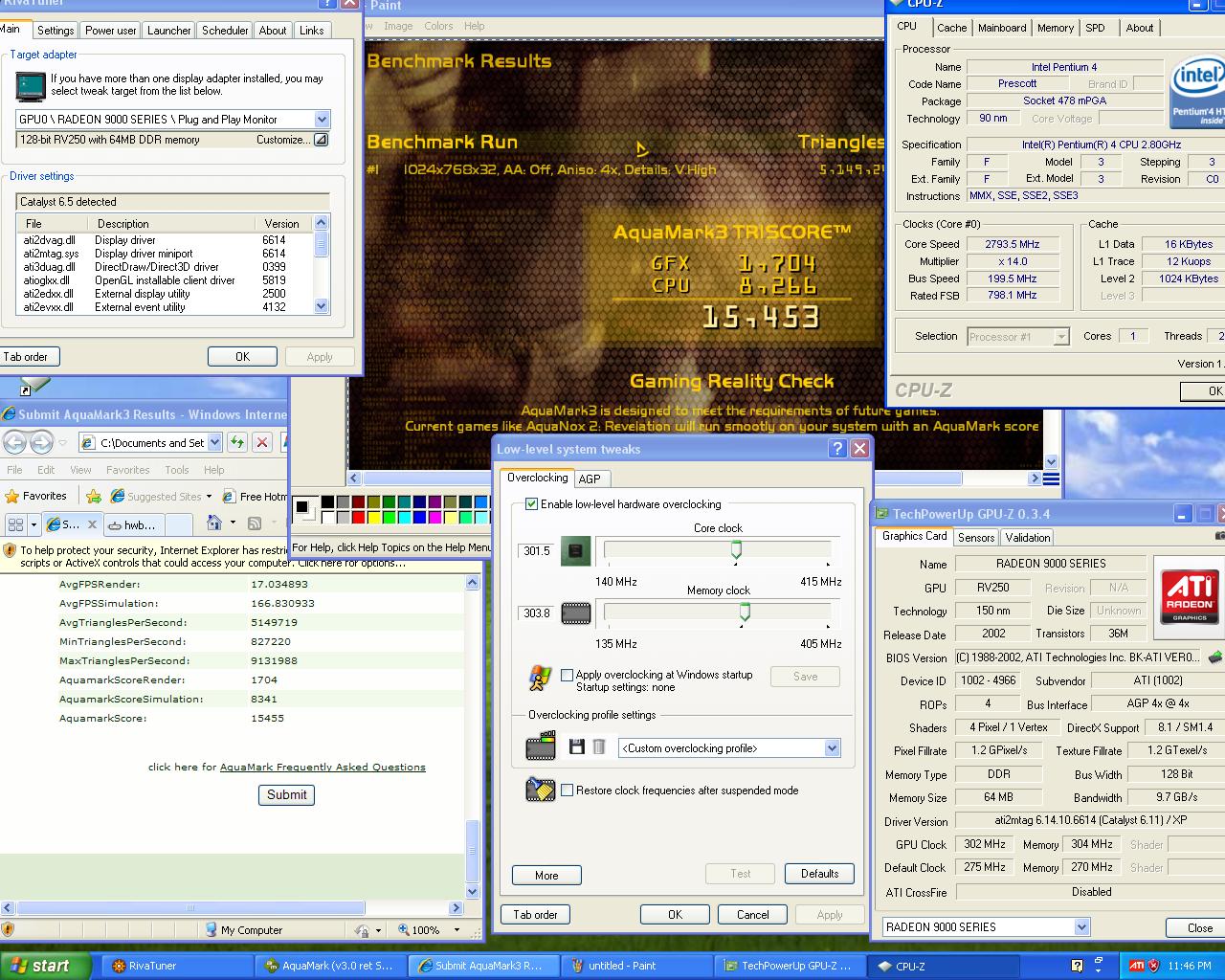Click the Defaults button in tweaks dialog
The height and width of the screenshot is (980, 1225).
819,874
